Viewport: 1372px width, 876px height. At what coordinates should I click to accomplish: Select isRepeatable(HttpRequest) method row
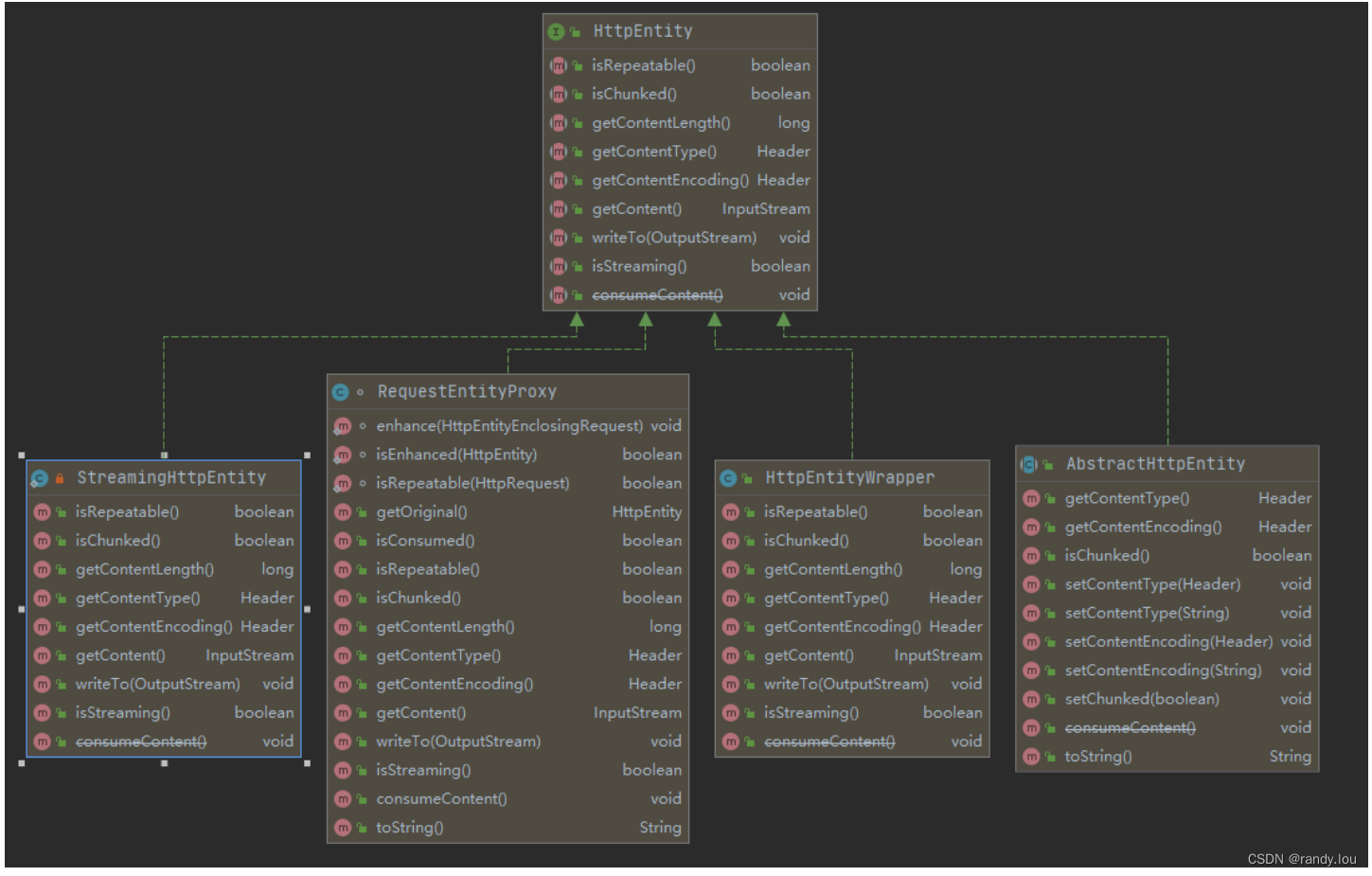508,483
